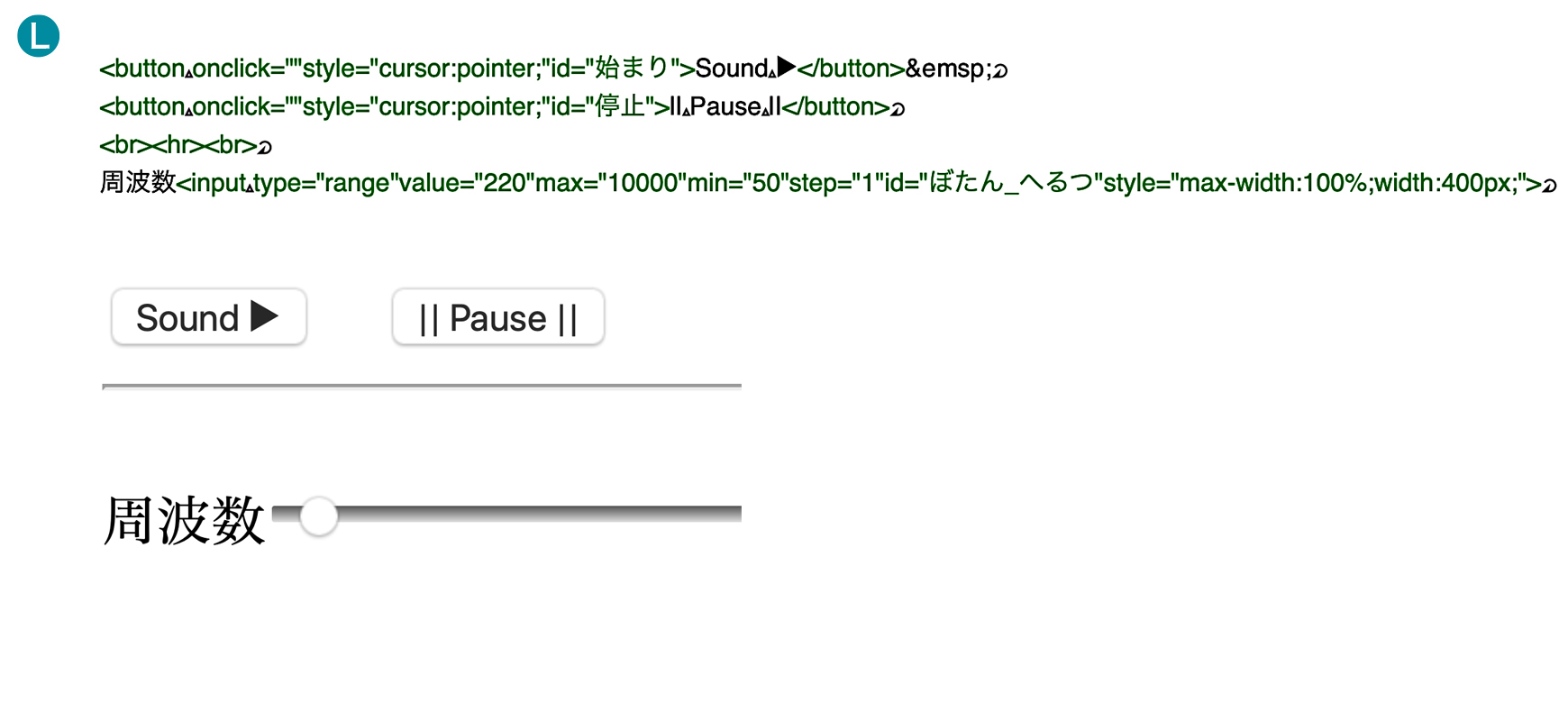Screen dimensions: 1568x721
Task: Click the round frequency slider thumb
Action: click(x=319, y=516)
